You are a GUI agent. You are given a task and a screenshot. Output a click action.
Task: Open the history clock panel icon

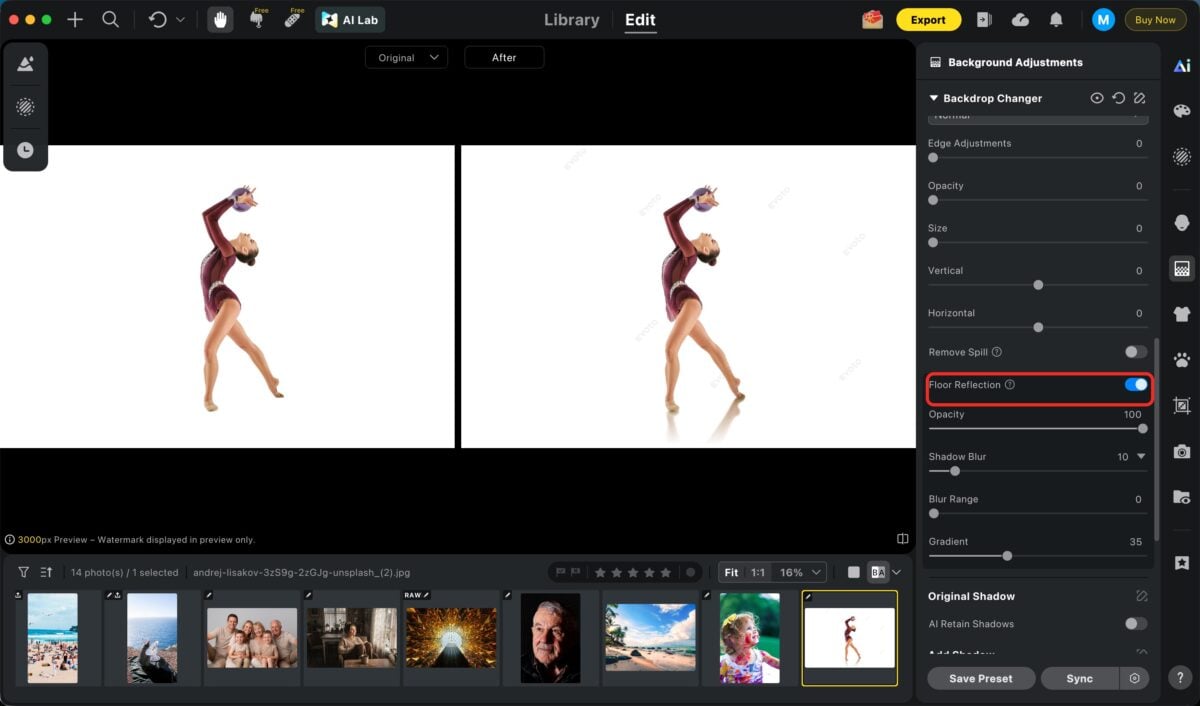(x=25, y=150)
